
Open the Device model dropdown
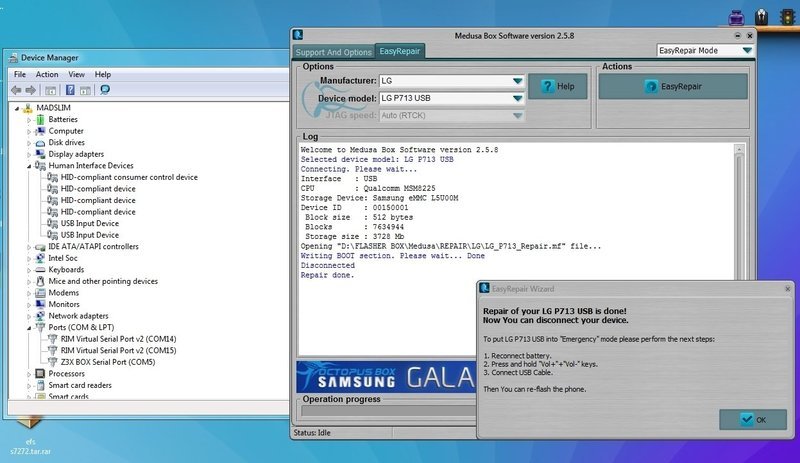coord(517,98)
